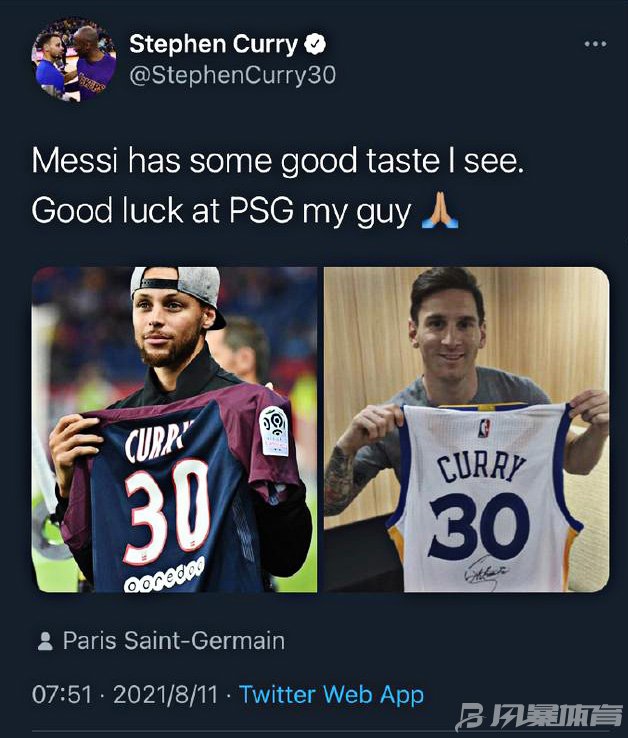Click the person tag icon below photos
The image size is (628, 738).
[x=45, y=641]
